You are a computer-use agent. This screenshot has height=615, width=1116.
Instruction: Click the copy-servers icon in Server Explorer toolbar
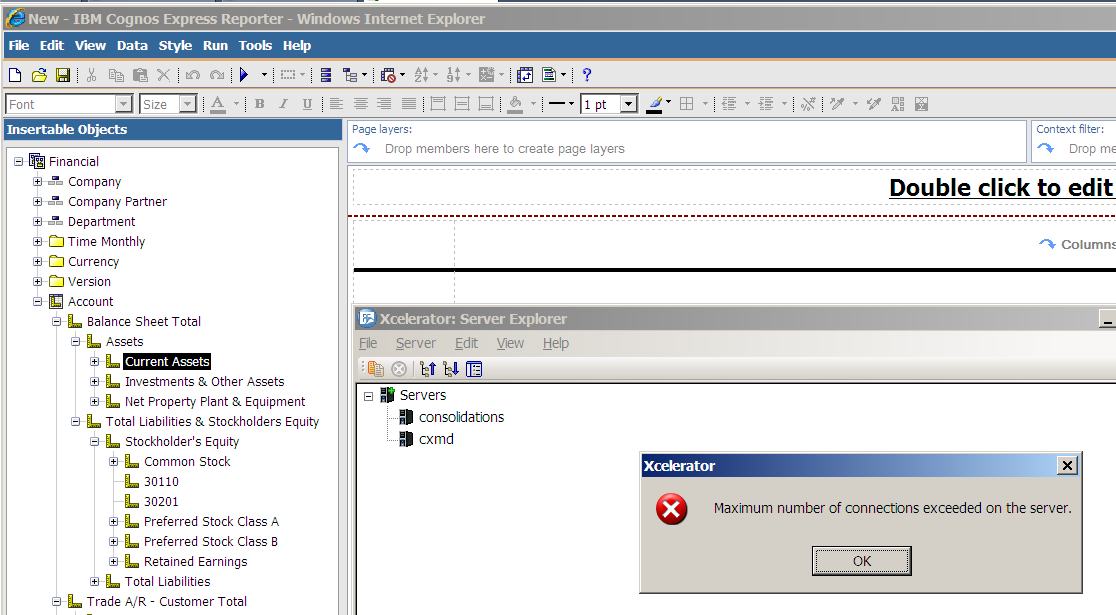375,369
